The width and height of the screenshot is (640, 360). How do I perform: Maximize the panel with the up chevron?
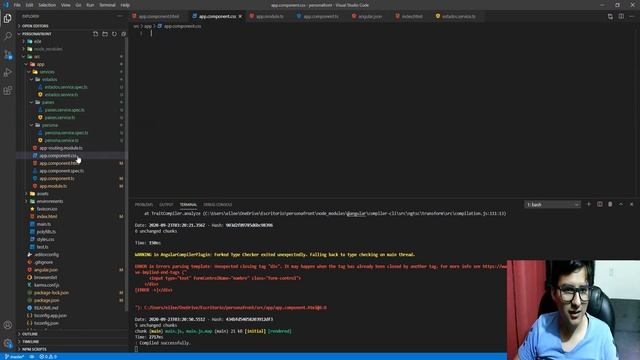pyautogui.click(x=621, y=204)
